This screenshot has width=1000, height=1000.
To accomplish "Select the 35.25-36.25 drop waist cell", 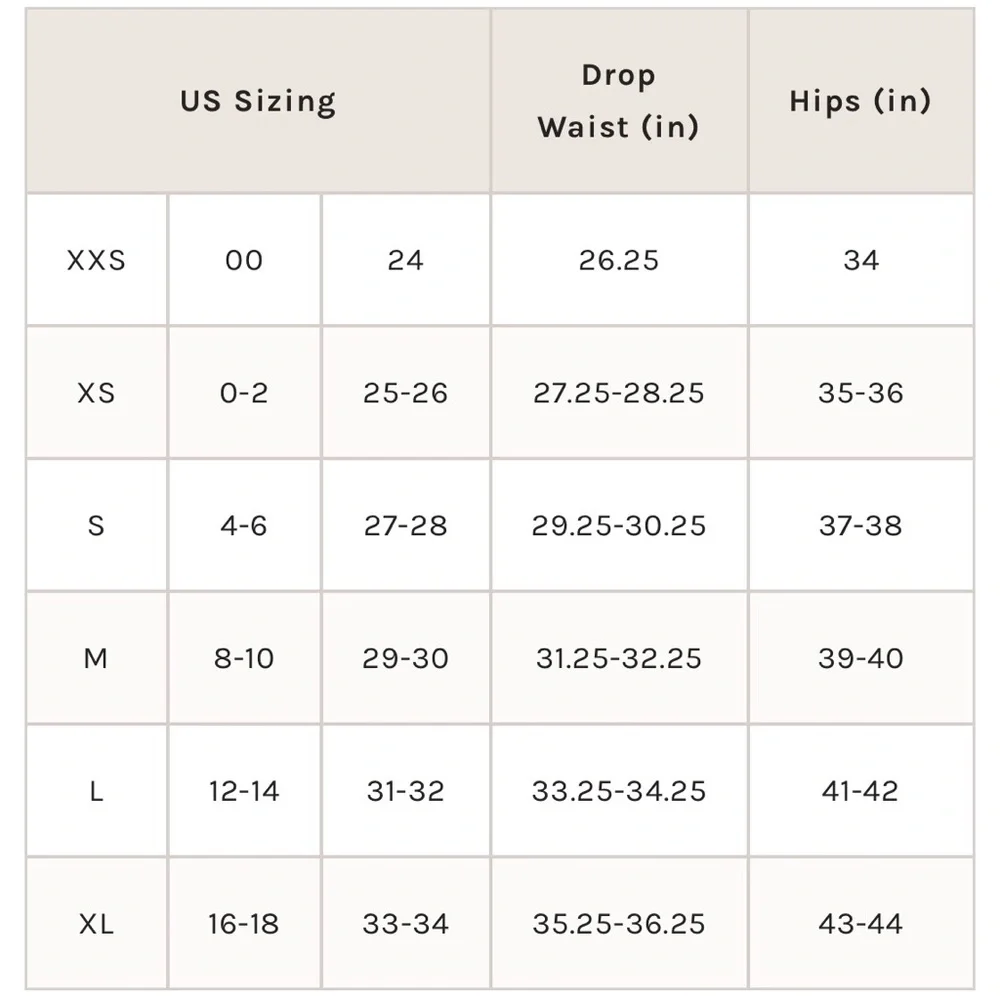I will [x=618, y=924].
